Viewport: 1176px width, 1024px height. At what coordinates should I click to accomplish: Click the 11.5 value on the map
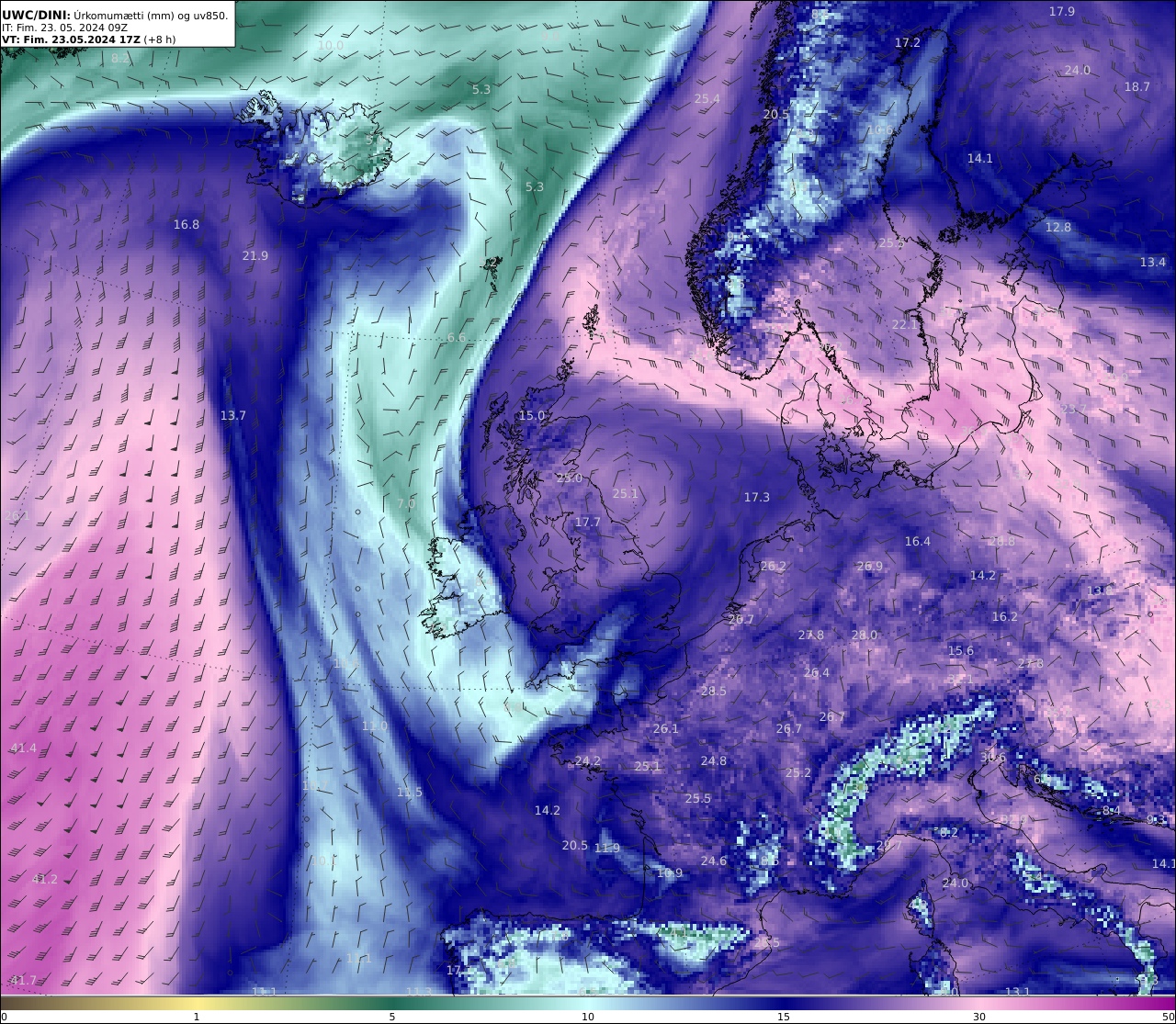tap(410, 792)
